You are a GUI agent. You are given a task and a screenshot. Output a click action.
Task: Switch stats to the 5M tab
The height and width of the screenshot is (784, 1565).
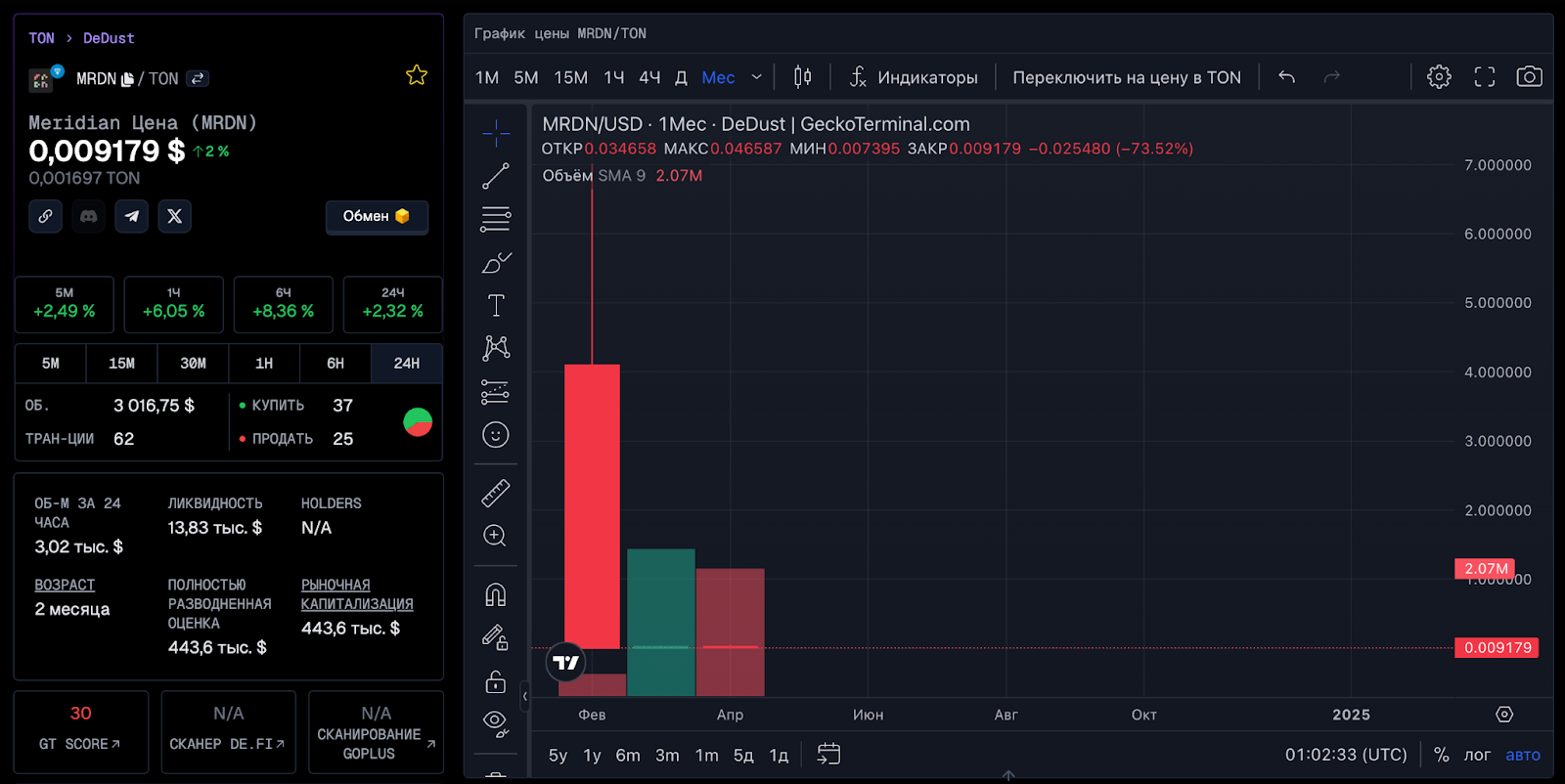[x=51, y=364]
